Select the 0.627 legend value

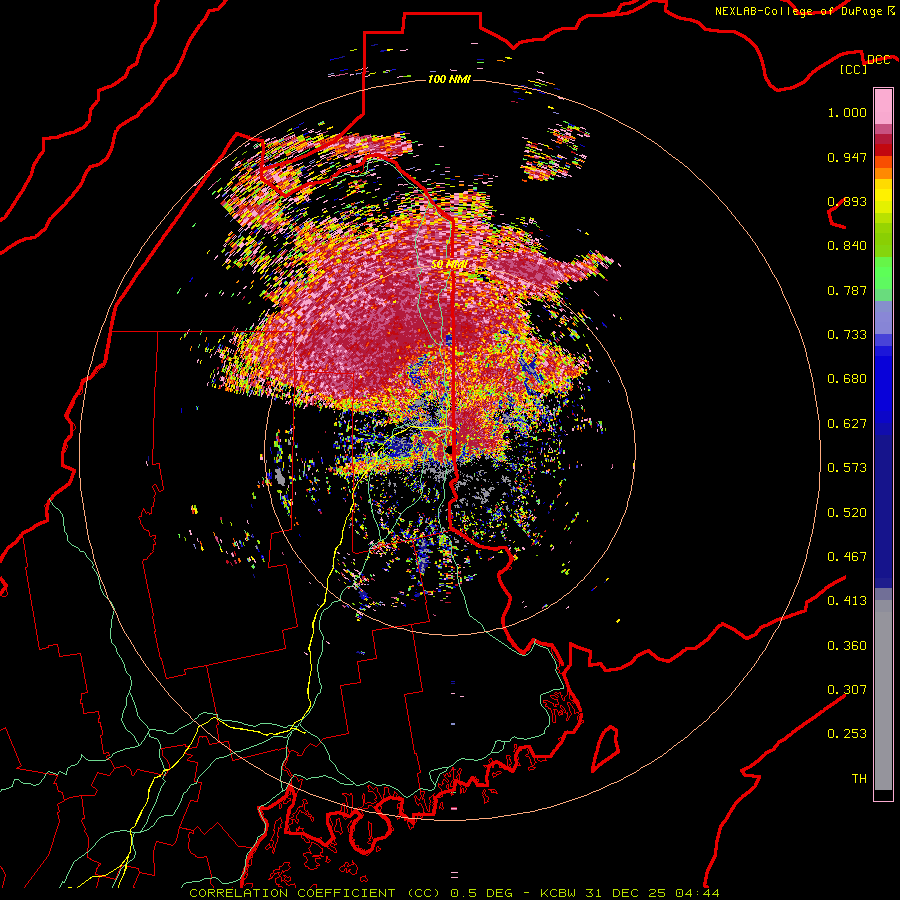point(847,424)
